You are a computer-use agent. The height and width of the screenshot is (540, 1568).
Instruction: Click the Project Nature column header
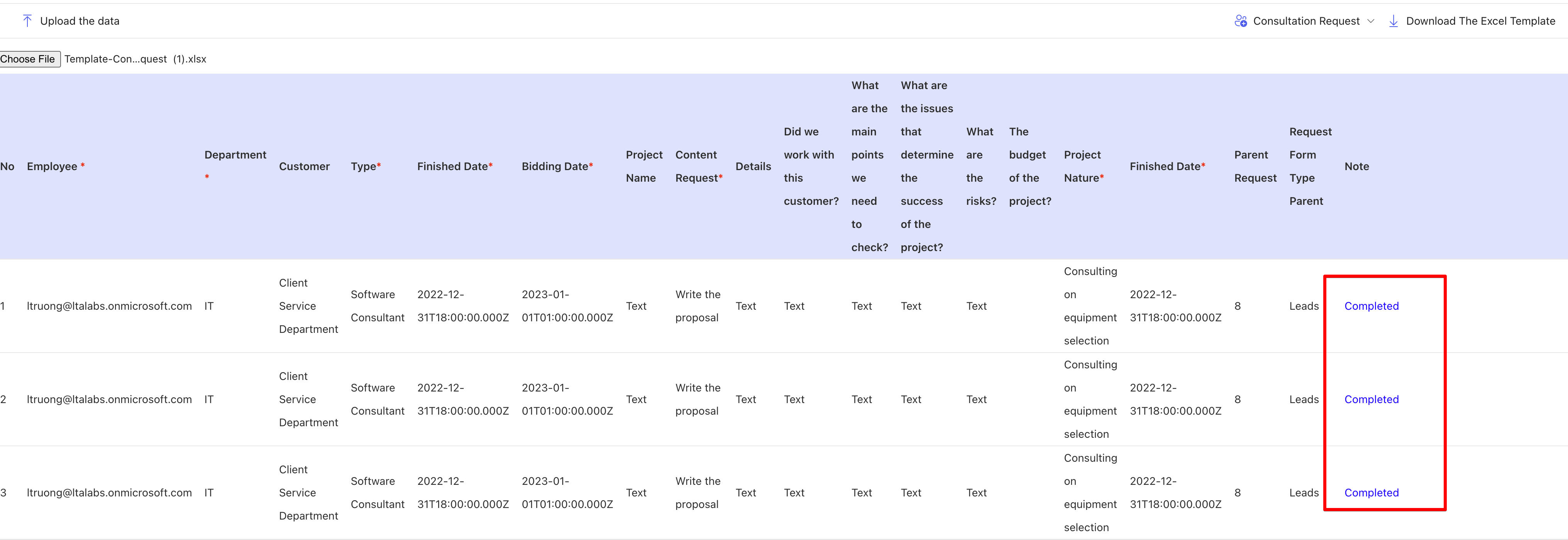pyautogui.click(x=1082, y=167)
